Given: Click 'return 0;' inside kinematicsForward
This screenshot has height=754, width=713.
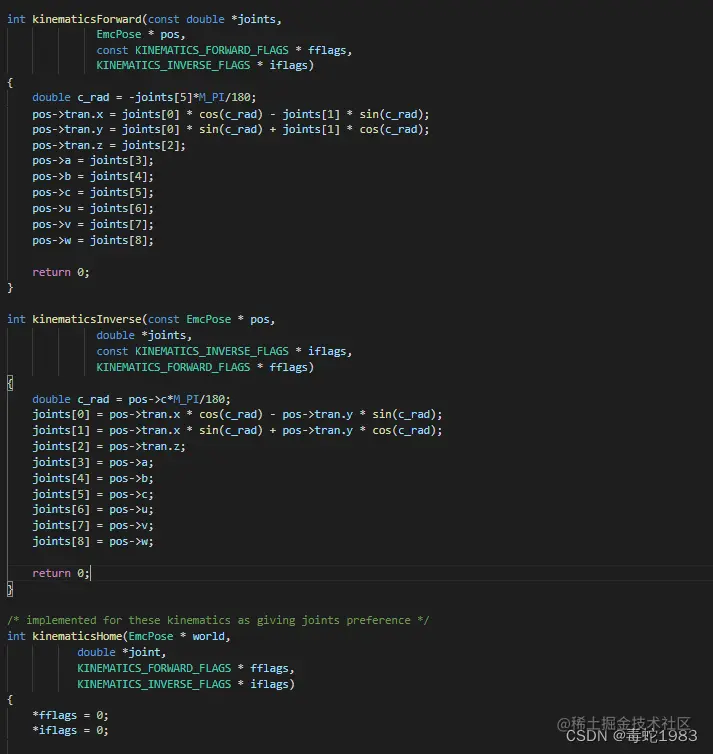Looking at the screenshot, I should 61,272.
